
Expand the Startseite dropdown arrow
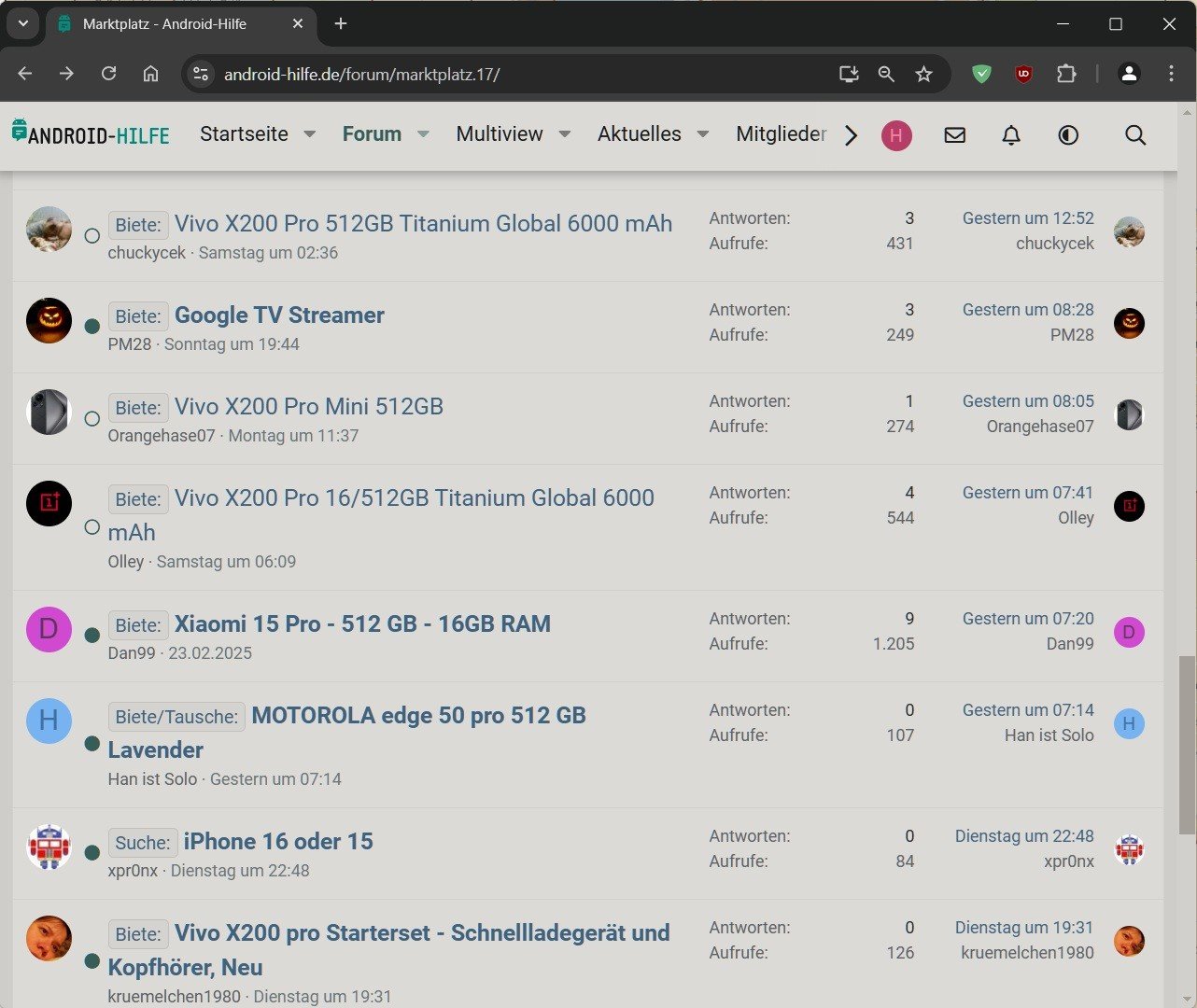(310, 134)
